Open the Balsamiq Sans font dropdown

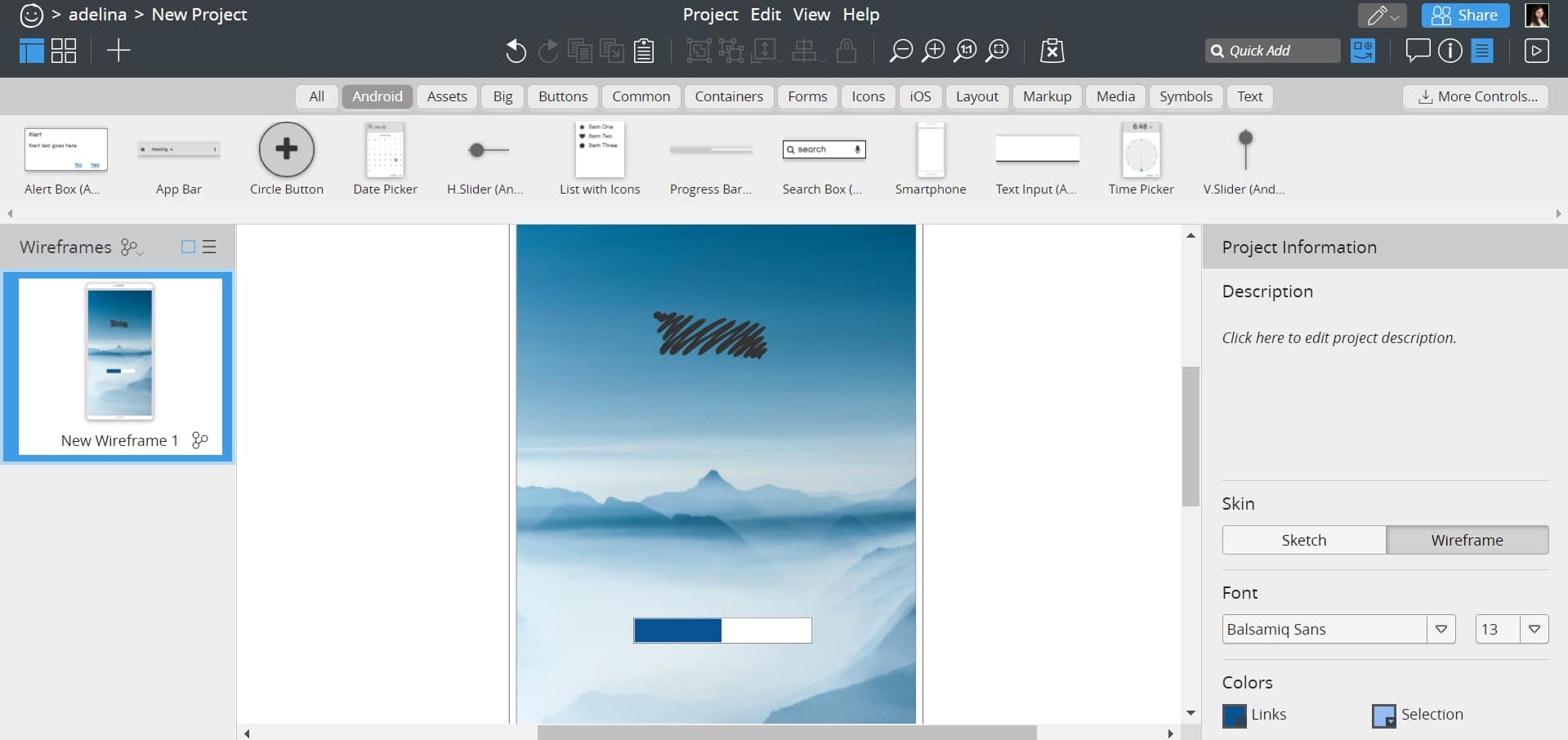tap(1441, 629)
